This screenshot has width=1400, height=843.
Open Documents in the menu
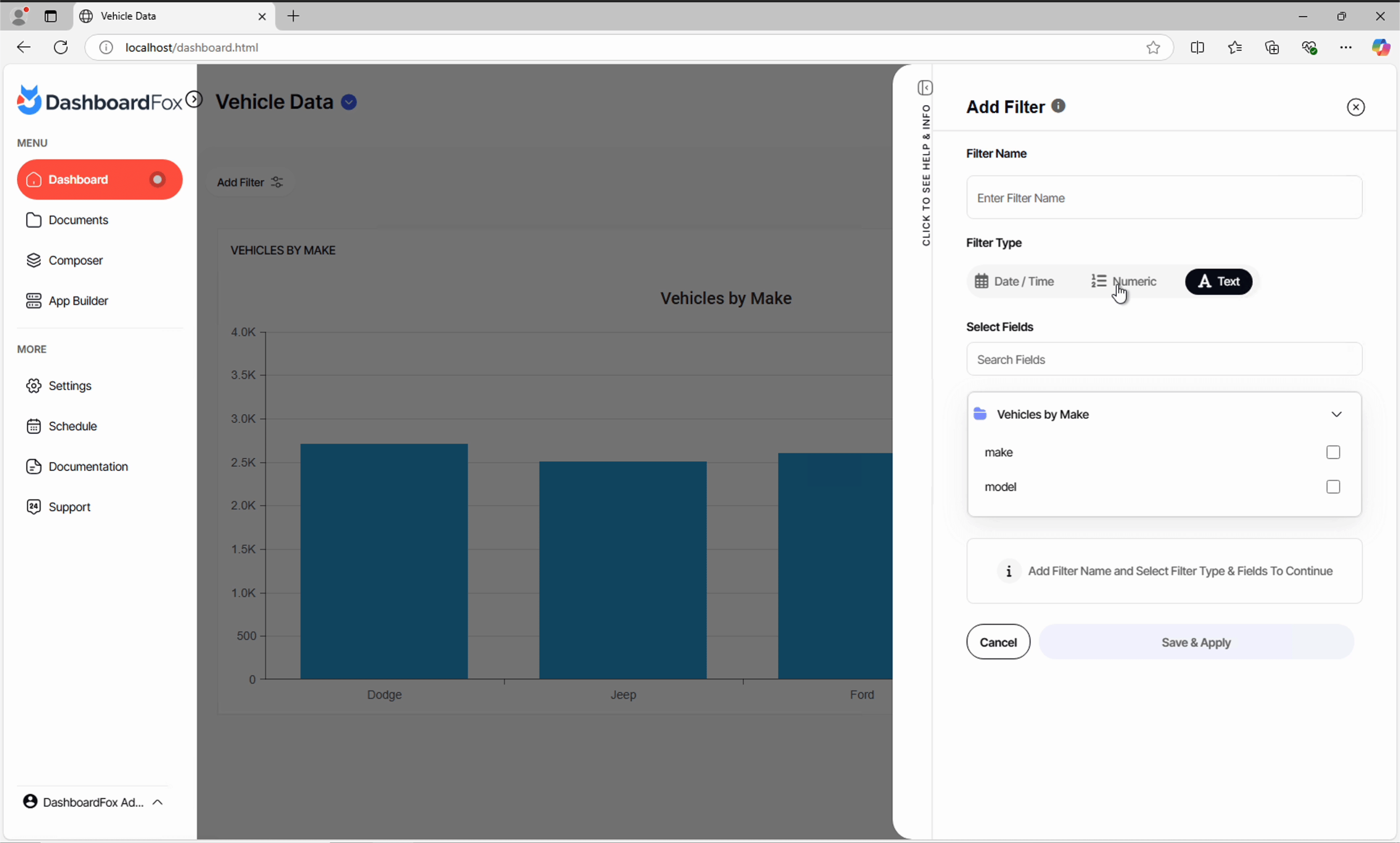tap(78, 220)
